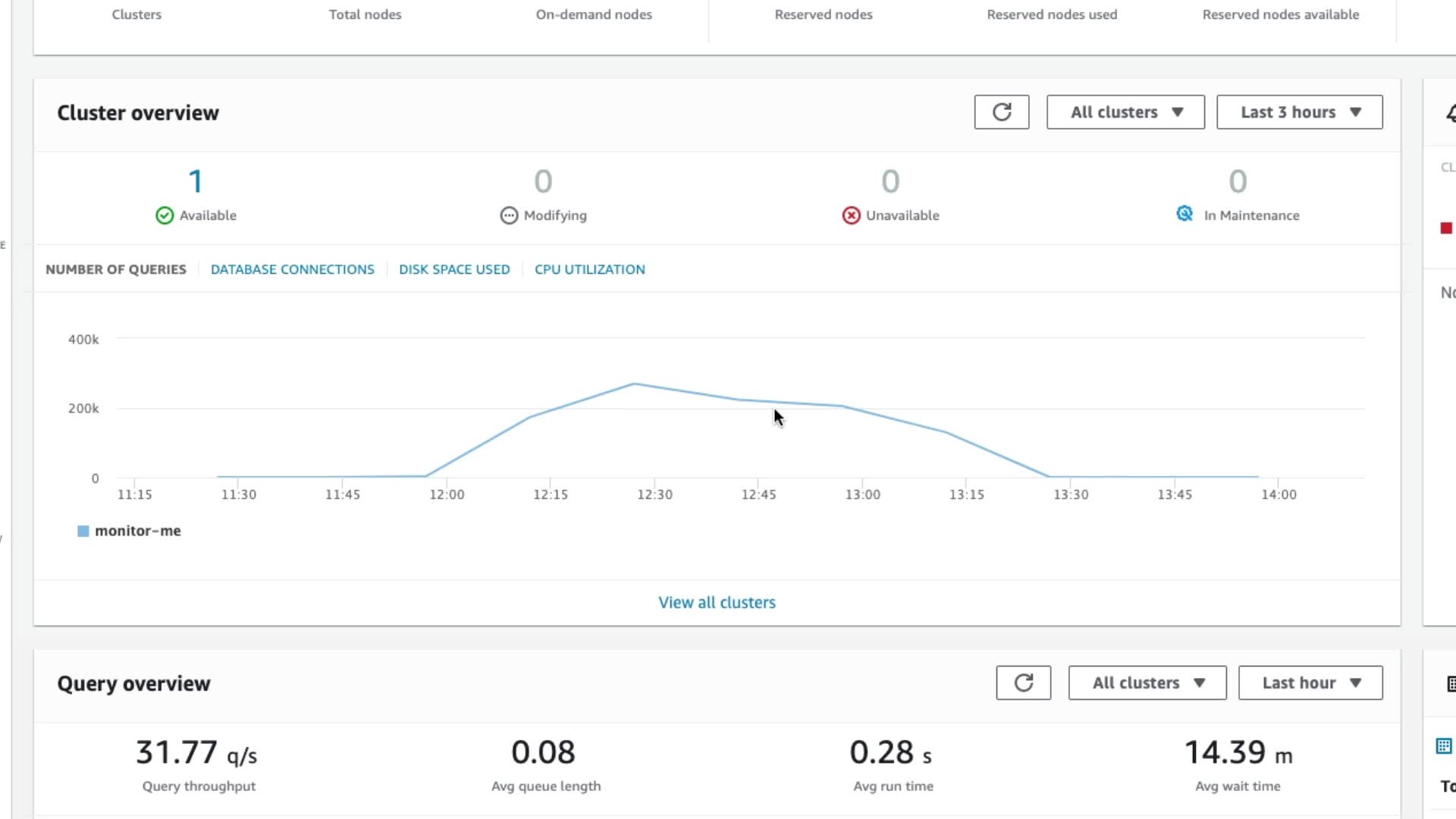Click the Modifying status icon
1456x819 pixels.
509,215
